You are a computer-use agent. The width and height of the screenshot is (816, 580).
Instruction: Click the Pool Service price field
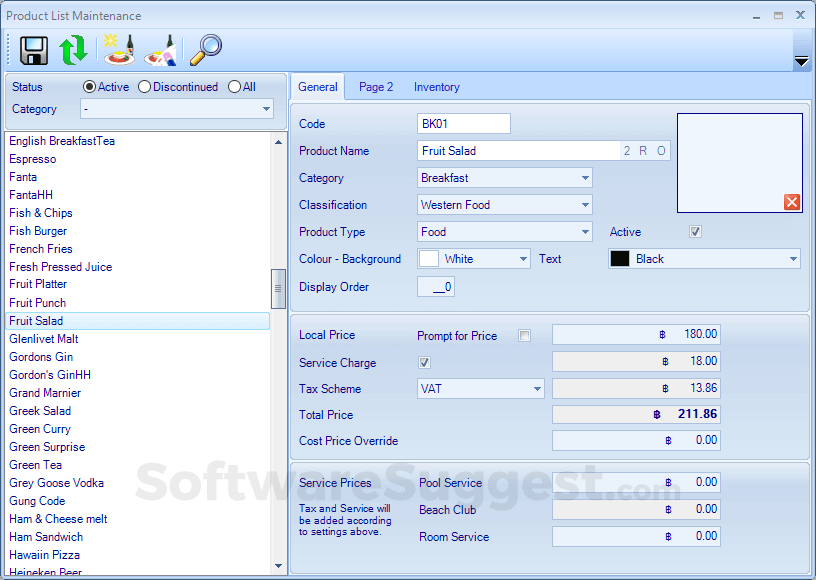[636, 483]
